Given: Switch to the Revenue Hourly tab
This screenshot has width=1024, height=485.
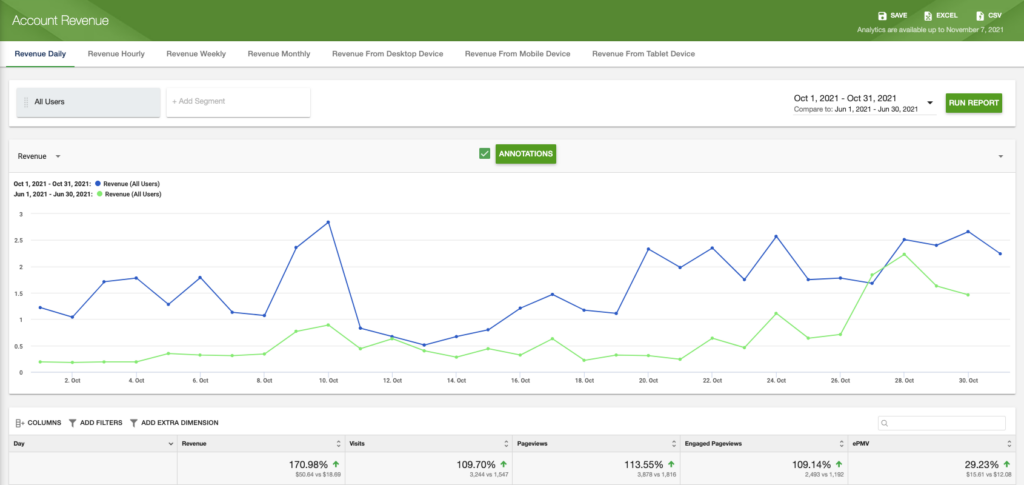Looking at the screenshot, I should 116,54.
